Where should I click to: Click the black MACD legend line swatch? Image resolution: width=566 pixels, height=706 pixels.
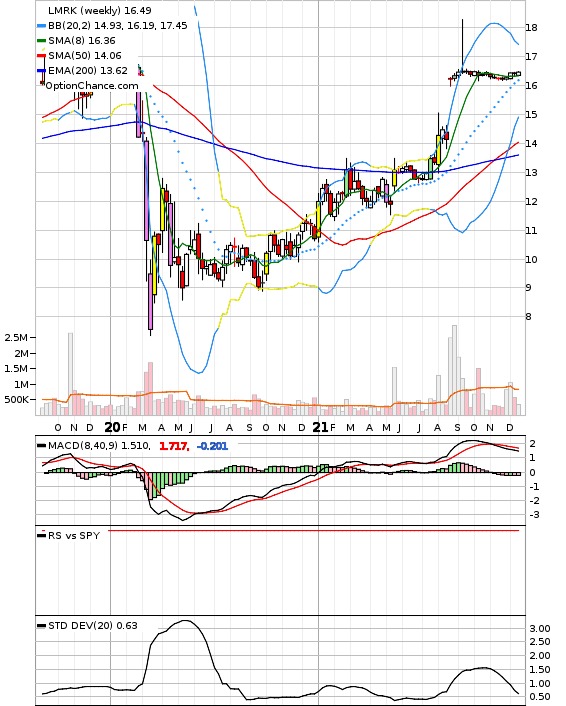(41, 446)
